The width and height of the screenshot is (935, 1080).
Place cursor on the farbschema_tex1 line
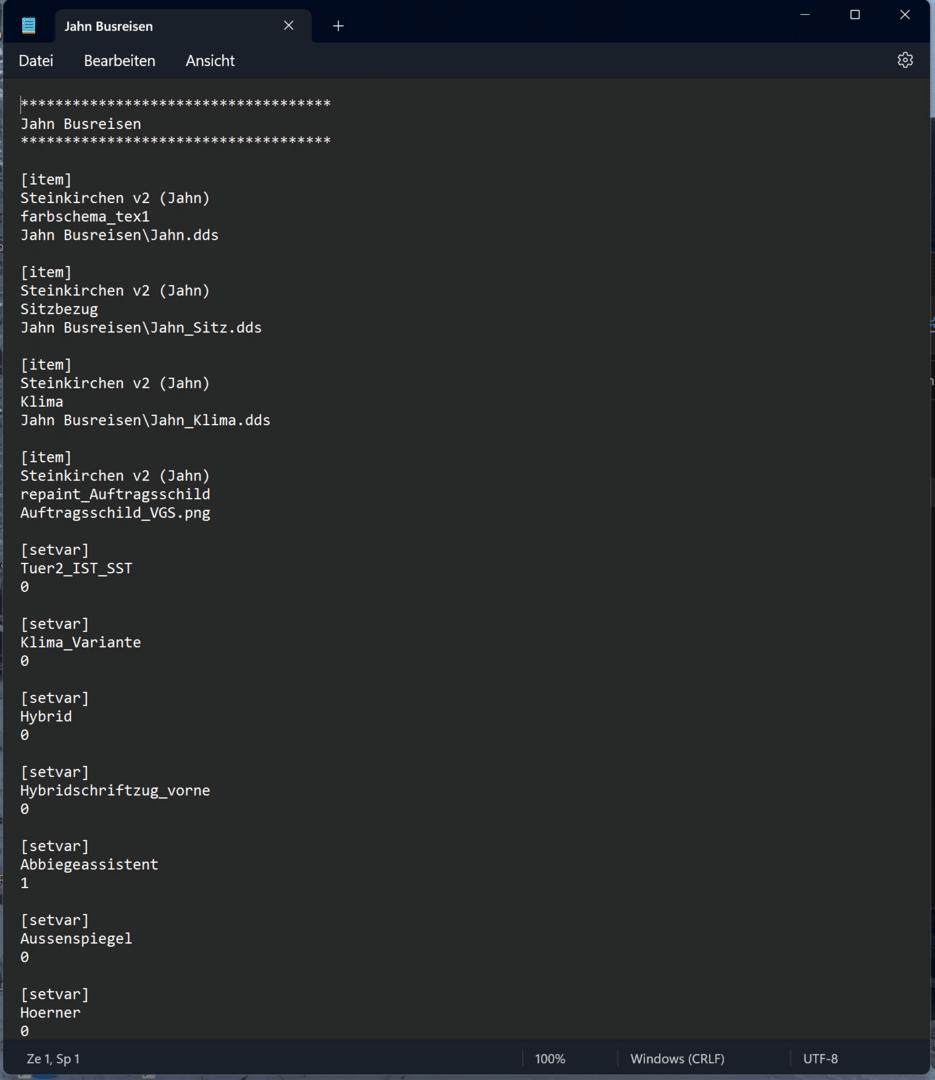click(85, 217)
